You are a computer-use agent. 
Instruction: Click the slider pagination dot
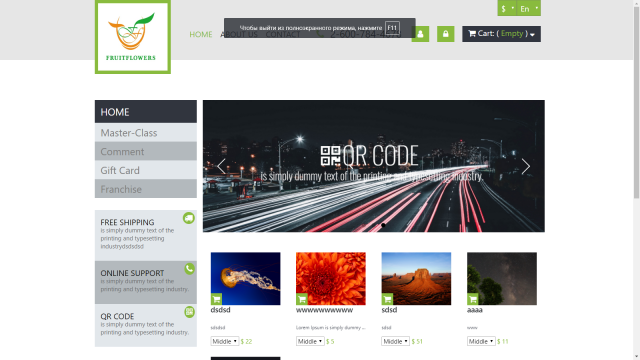(x=383, y=225)
